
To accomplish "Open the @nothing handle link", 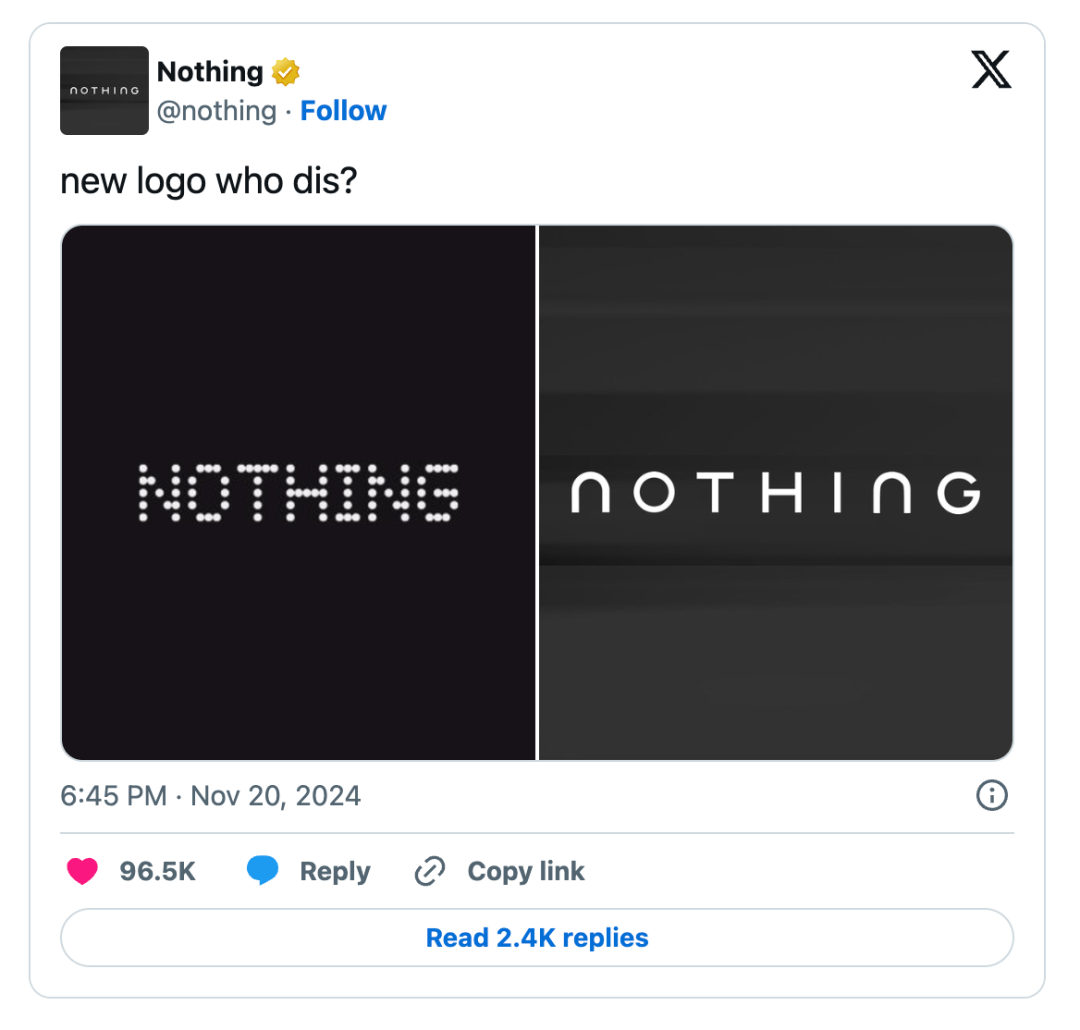I will pos(217,111).
